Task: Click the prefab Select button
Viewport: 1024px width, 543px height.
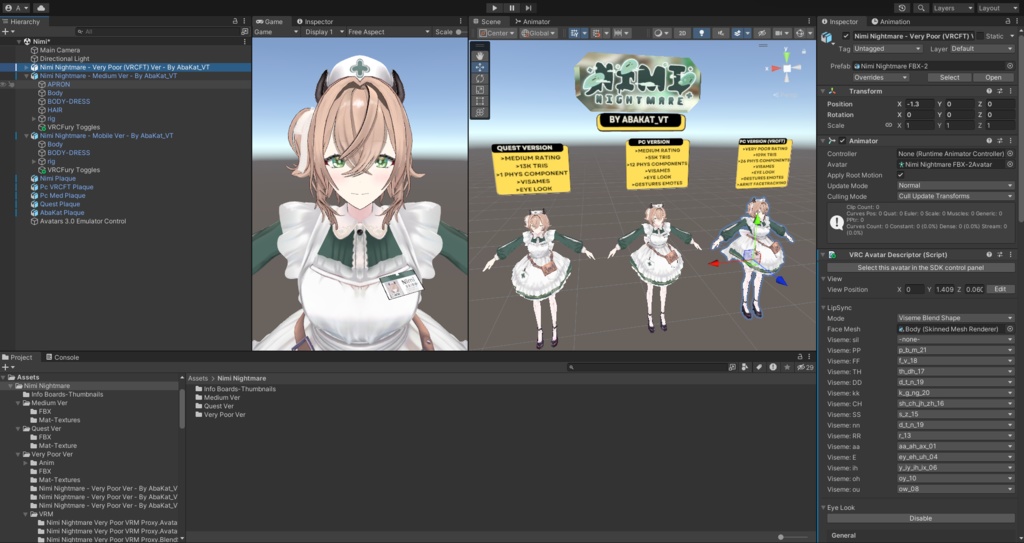Action: pyautogui.click(x=950, y=77)
